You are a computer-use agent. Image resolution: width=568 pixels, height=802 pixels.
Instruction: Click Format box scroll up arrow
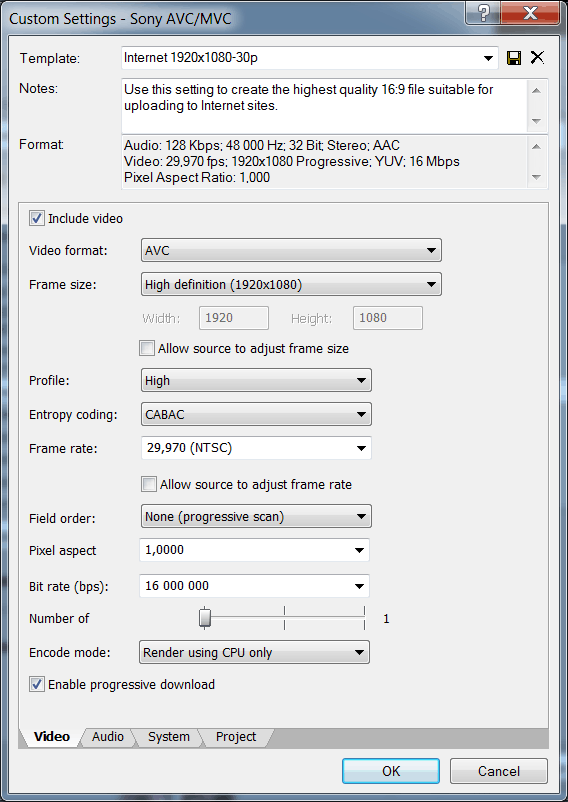point(536,146)
